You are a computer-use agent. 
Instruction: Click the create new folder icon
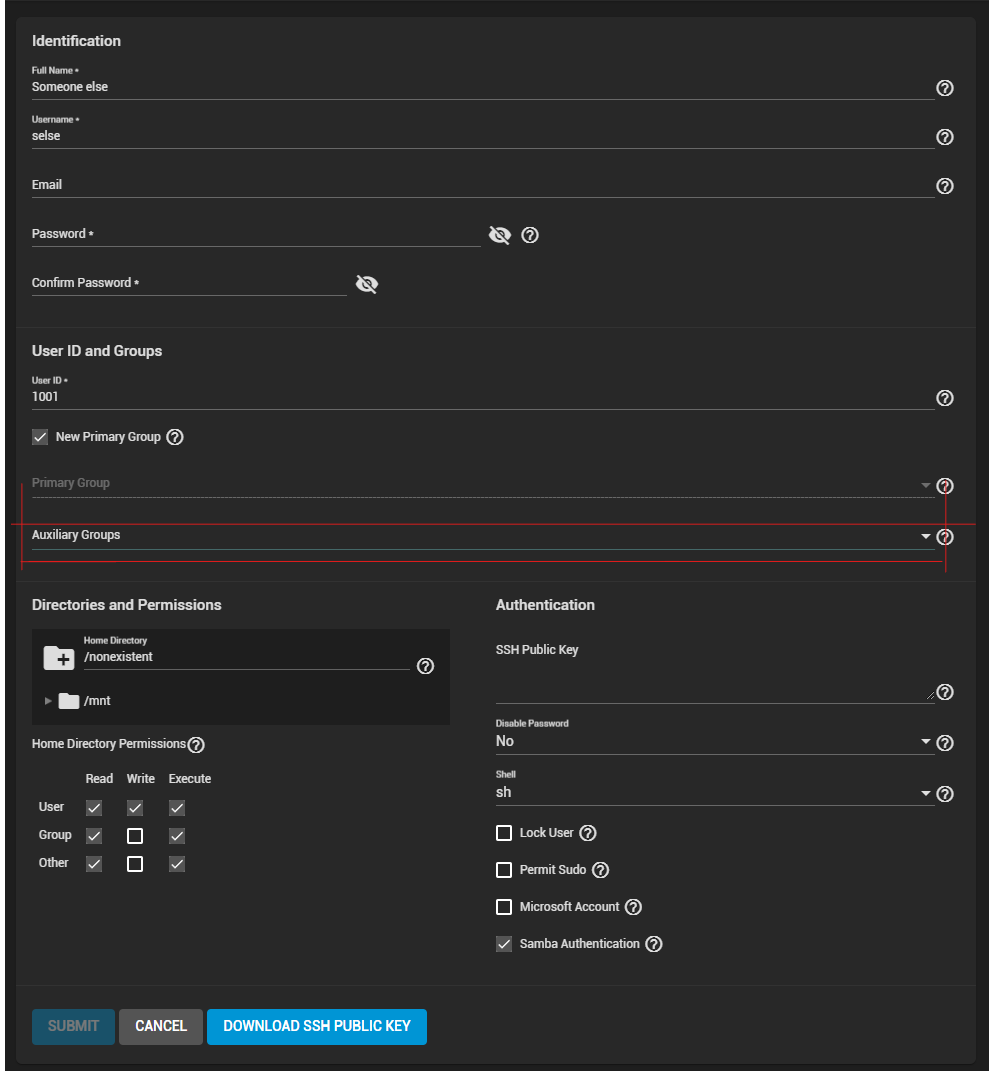pos(59,658)
